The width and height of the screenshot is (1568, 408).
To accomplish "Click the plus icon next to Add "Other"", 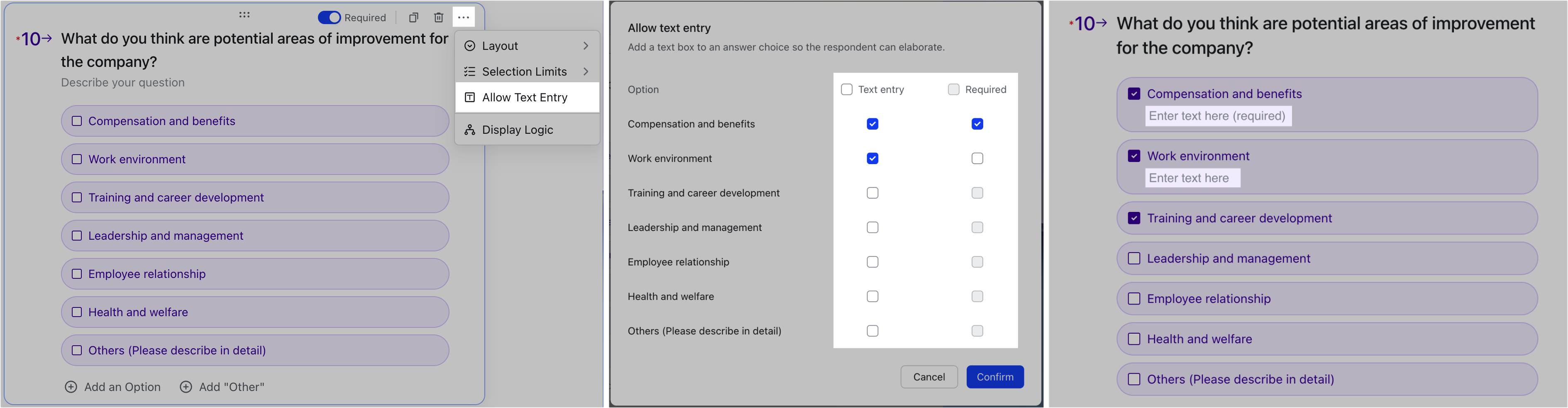I will pos(186,386).
